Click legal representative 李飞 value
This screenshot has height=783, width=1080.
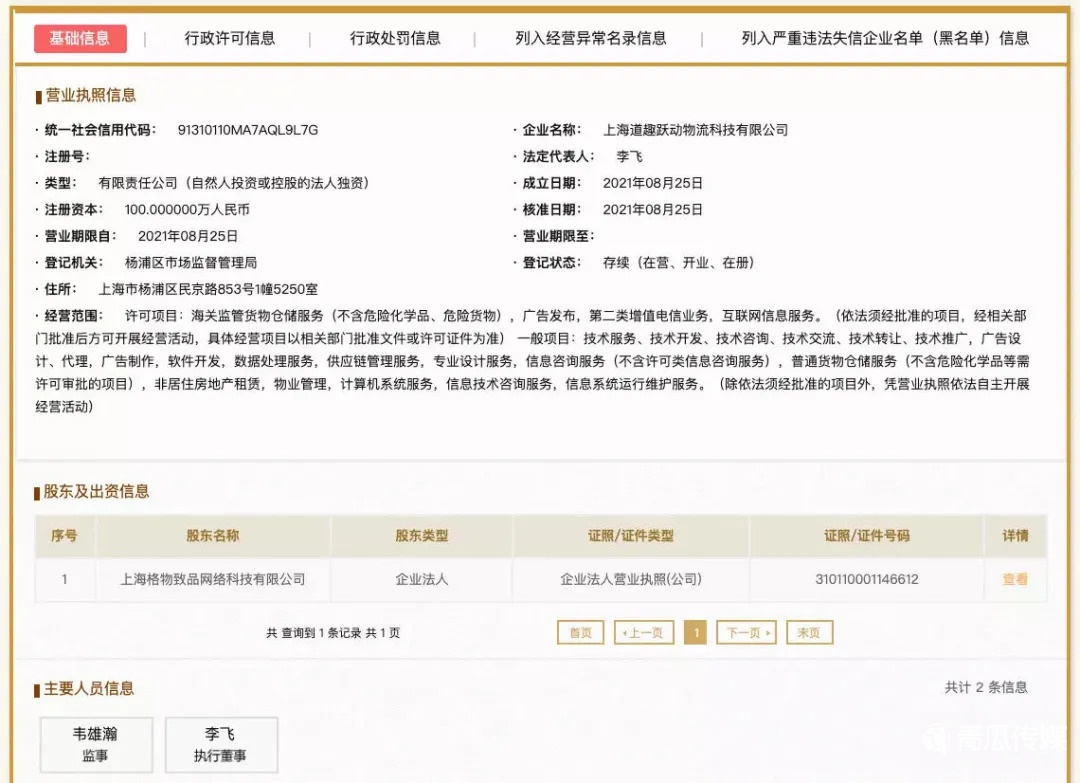(630, 157)
